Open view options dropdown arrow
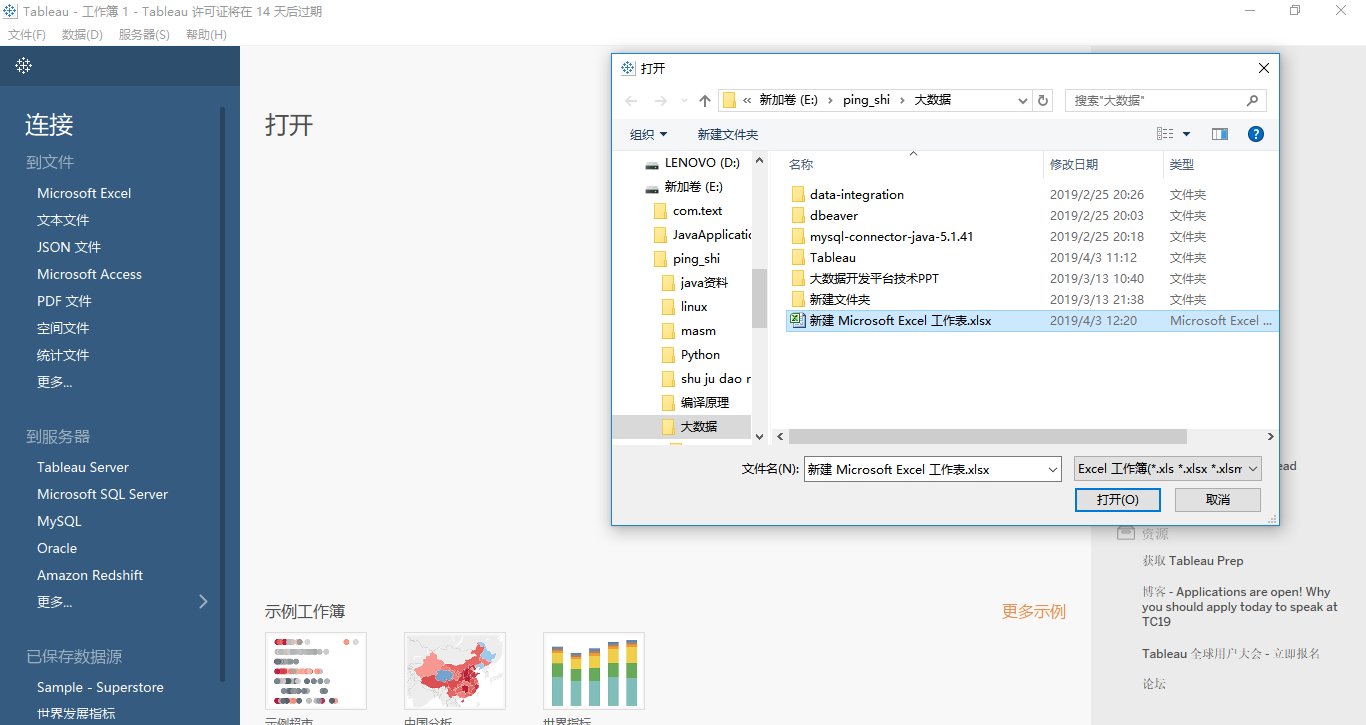Viewport: 1366px width, 725px height. 1187,134
